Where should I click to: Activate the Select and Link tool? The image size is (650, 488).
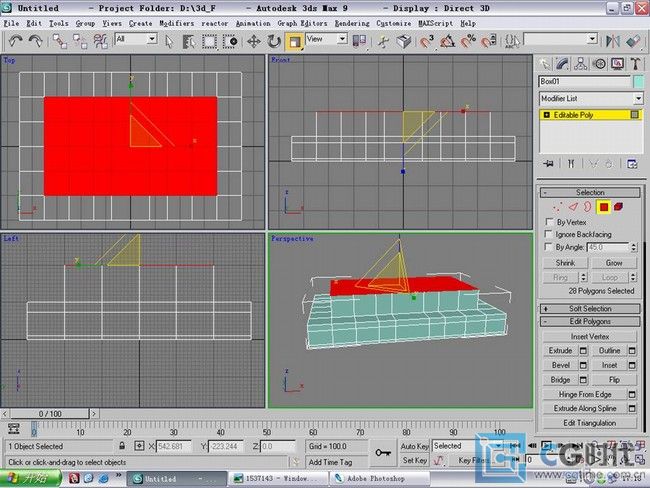[x=60, y=41]
